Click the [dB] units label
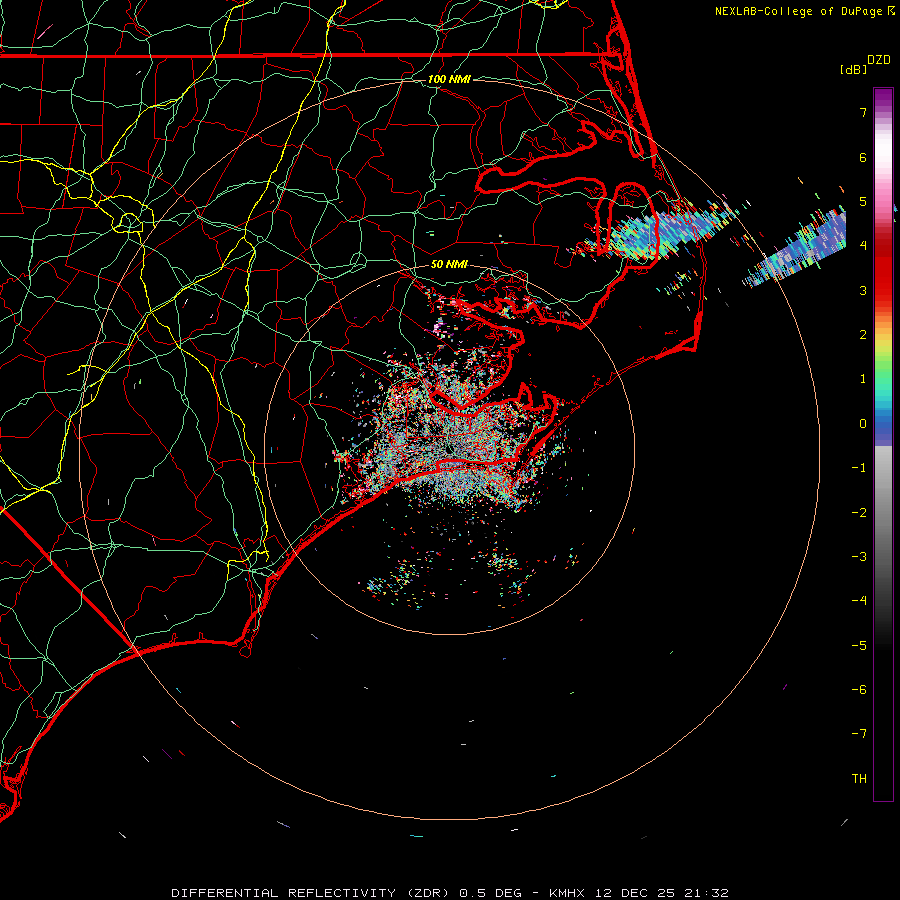The image size is (900, 900). [x=853, y=69]
